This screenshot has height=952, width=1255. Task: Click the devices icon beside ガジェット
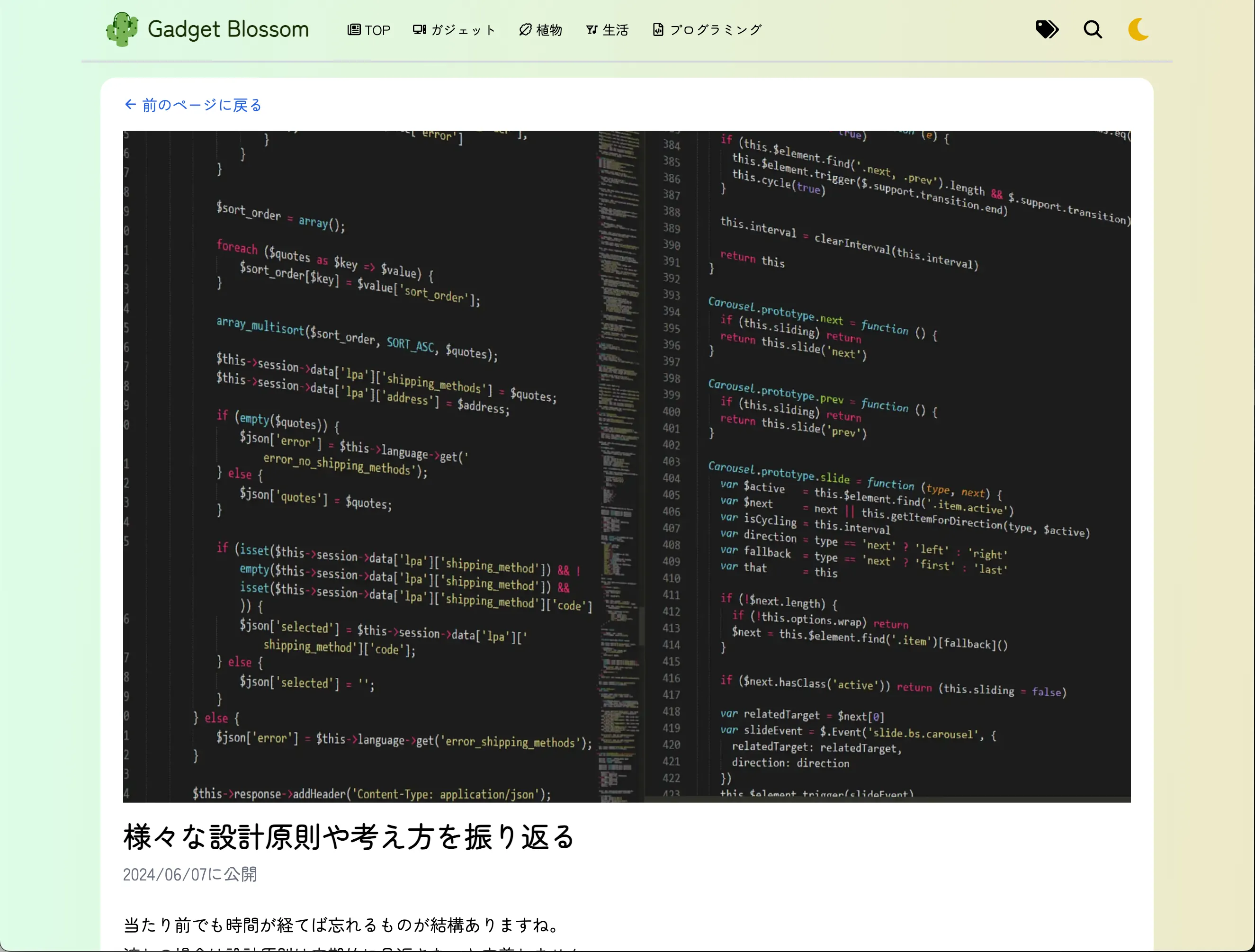[x=419, y=29]
